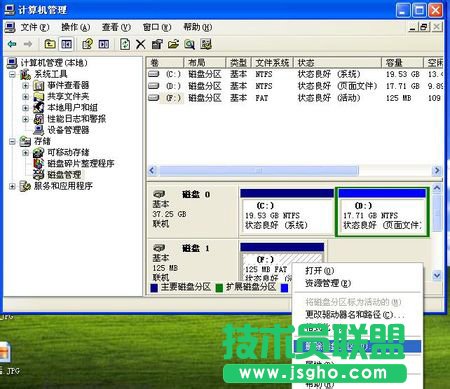This screenshot has width=450, height=389.
Task: Click the magnifier Search toolbar icon
Action: [189, 44]
